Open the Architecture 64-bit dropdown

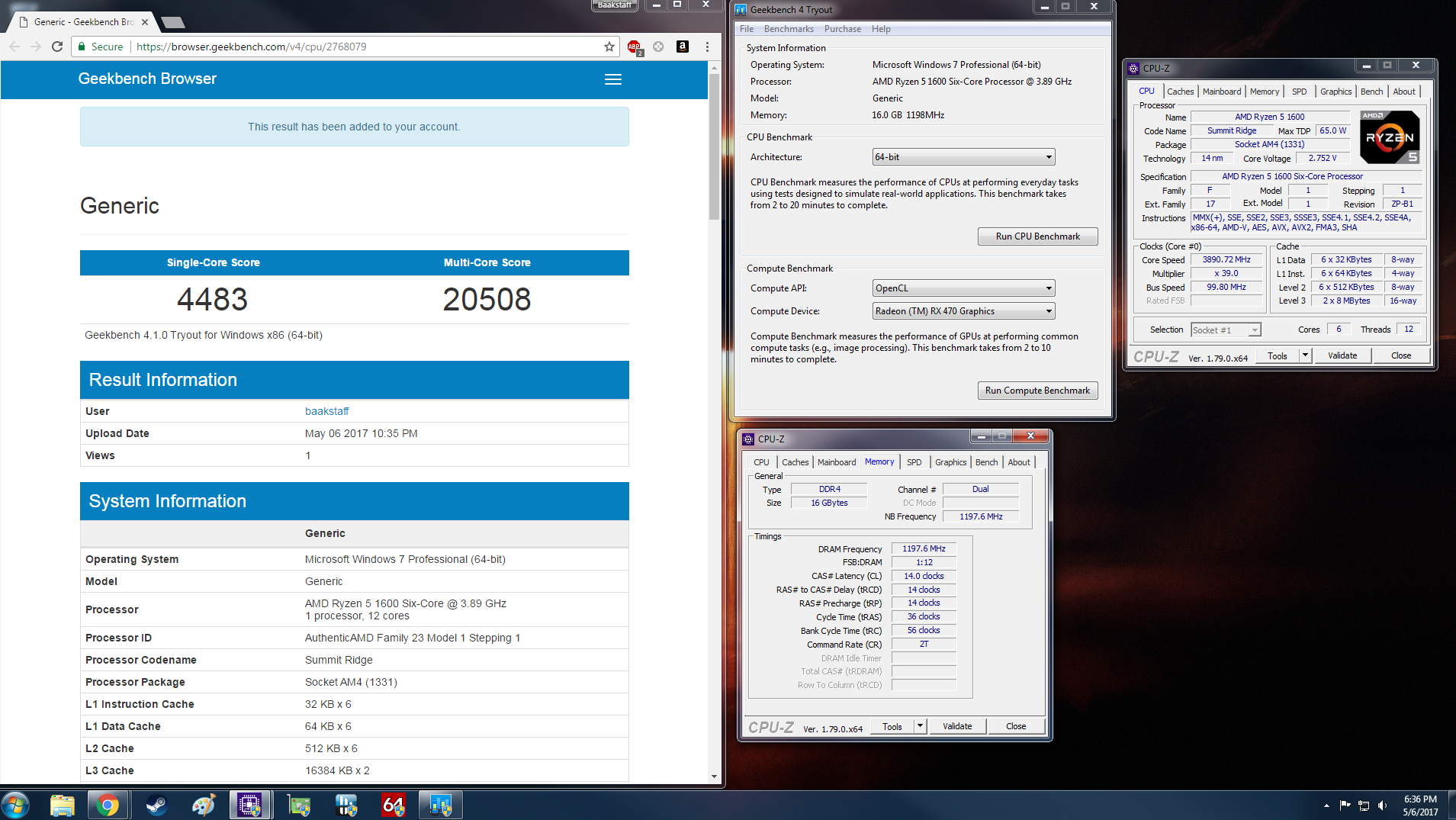point(963,157)
